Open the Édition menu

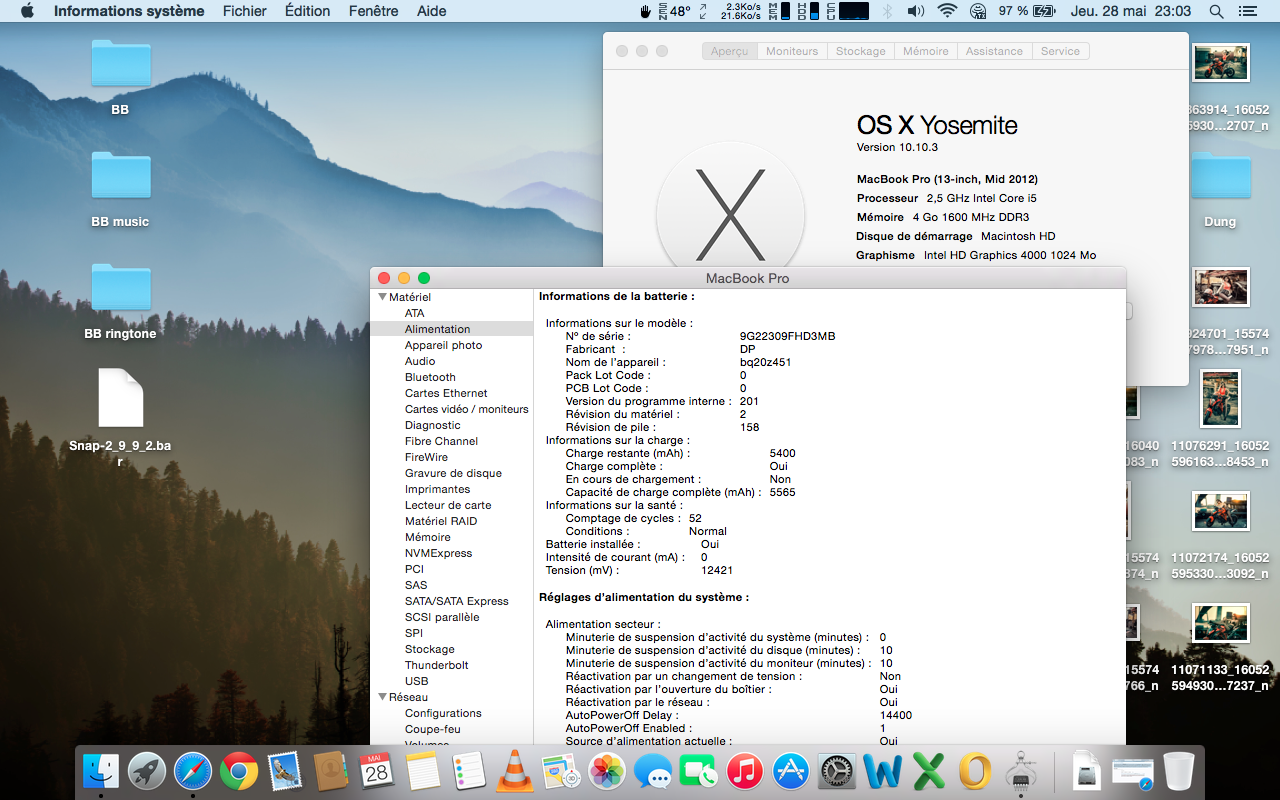(x=307, y=11)
